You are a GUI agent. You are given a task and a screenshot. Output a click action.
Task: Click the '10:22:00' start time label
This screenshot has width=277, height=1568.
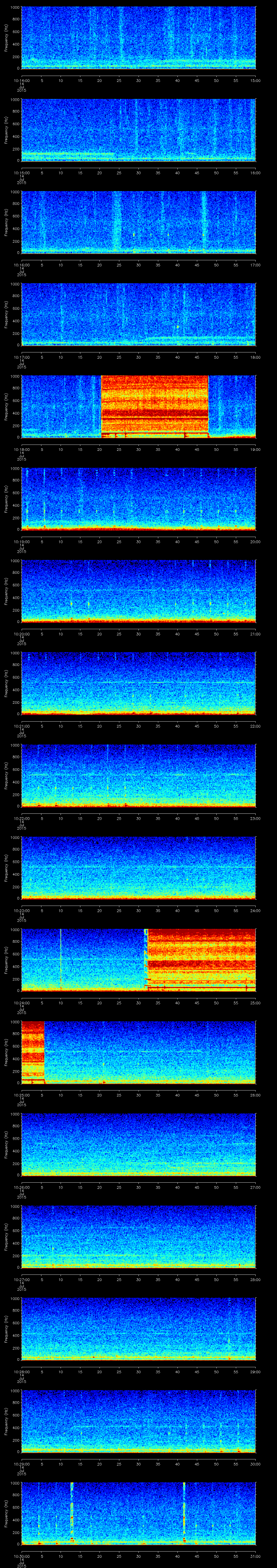coord(21,818)
